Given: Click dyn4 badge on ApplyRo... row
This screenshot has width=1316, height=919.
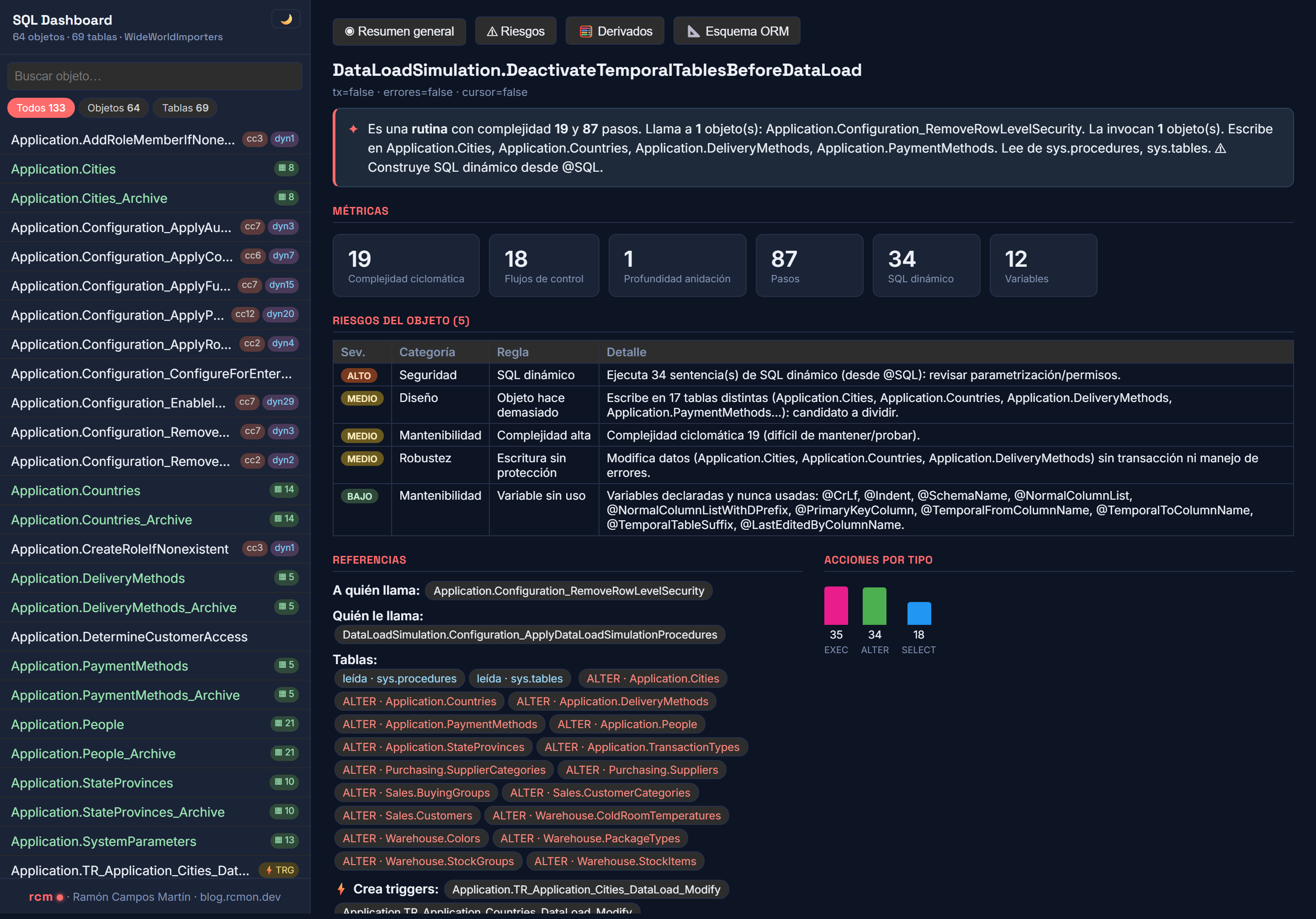Looking at the screenshot, I should [283, 343].
